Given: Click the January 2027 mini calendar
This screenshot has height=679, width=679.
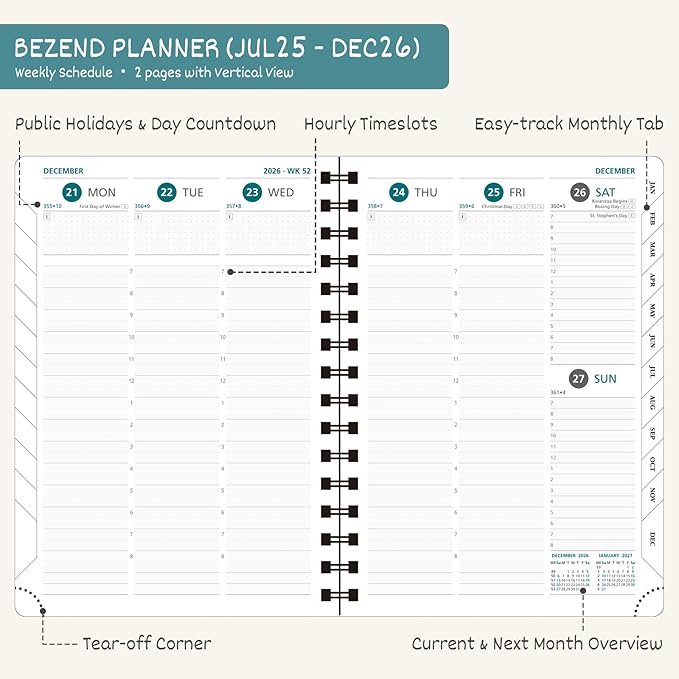Looking at the screenshot, I should pyautogui.click(x=617, y=574).
